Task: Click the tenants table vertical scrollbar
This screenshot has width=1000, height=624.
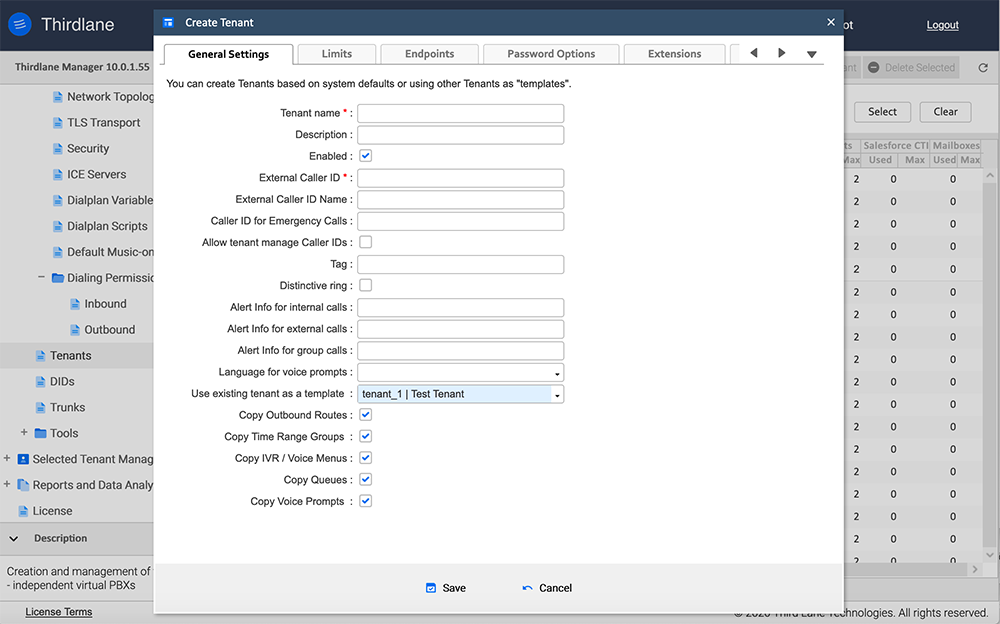Action: point(990,364)
